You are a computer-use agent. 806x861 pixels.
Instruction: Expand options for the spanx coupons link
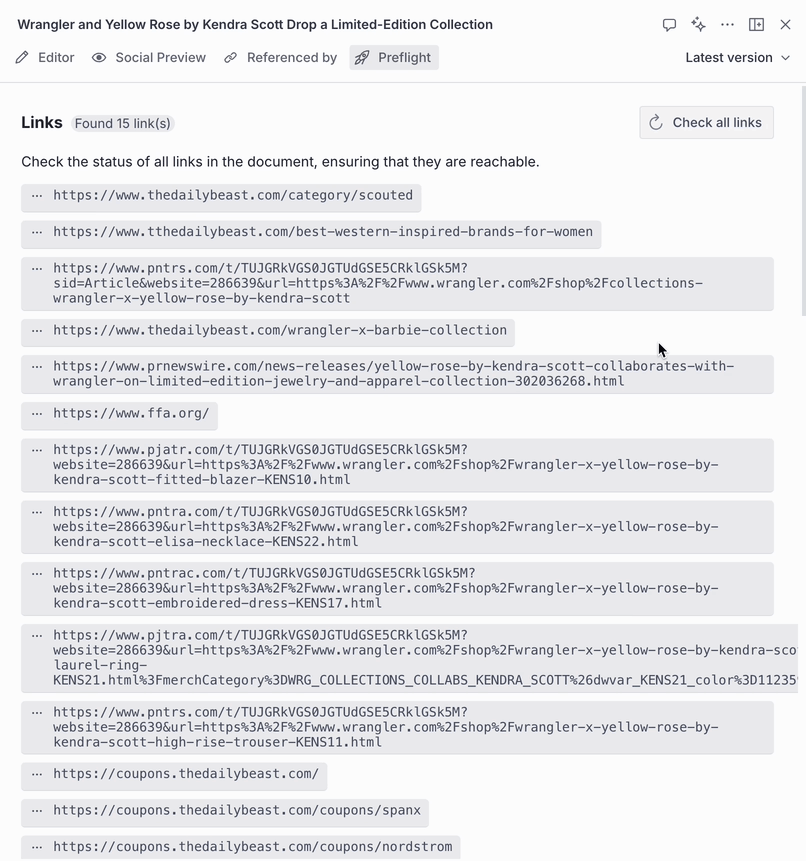pyautogui.click(x=37, y=812)
